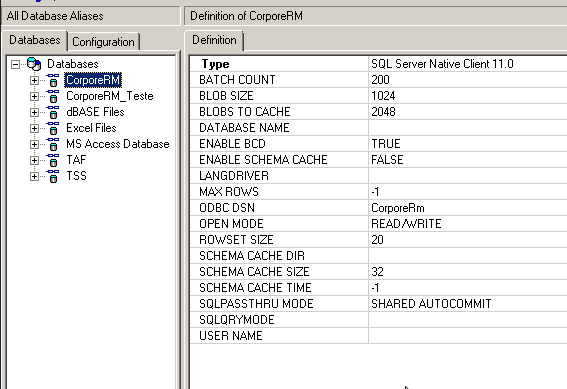Image resolution: width=567 pixels, height=389 pixels.
Task: Click the CorporeRM database alias icon
Action: tap(53, 80)
